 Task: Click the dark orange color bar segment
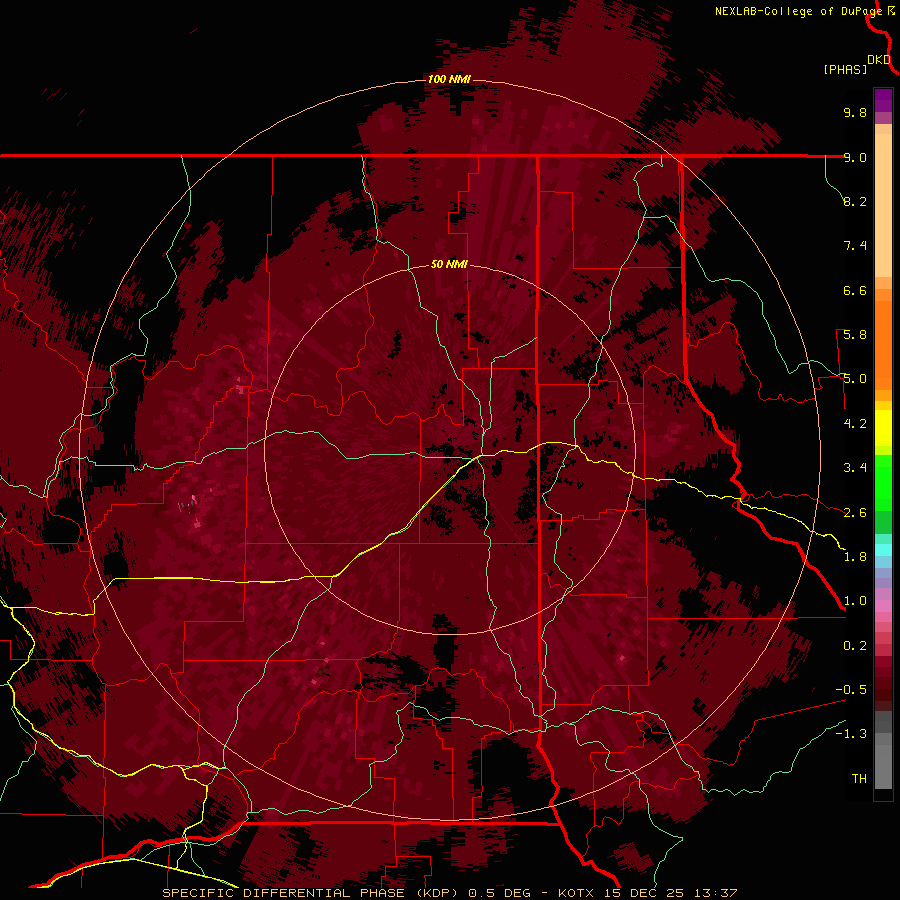click(883, 344)
